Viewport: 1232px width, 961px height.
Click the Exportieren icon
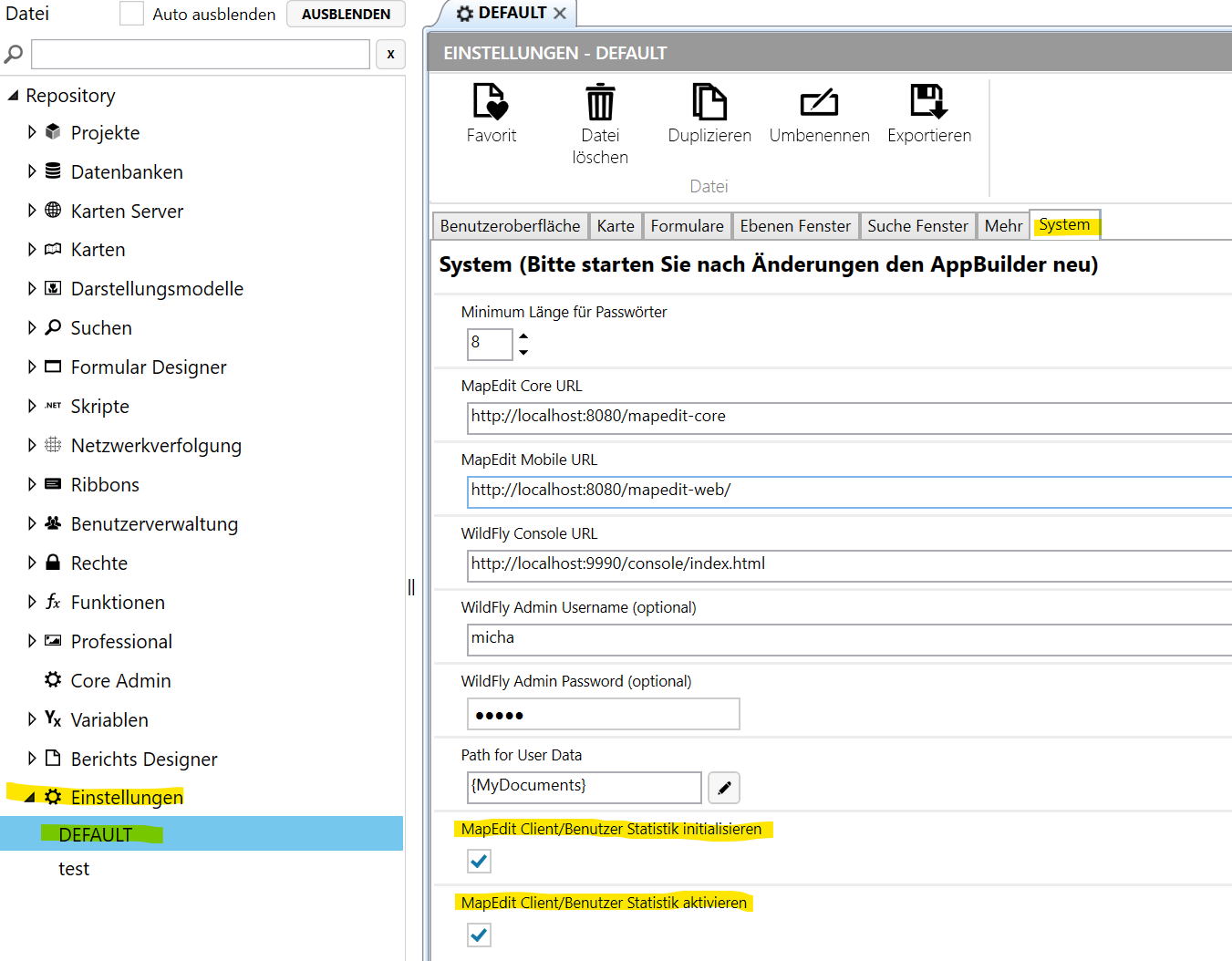(x=928, y=101)
